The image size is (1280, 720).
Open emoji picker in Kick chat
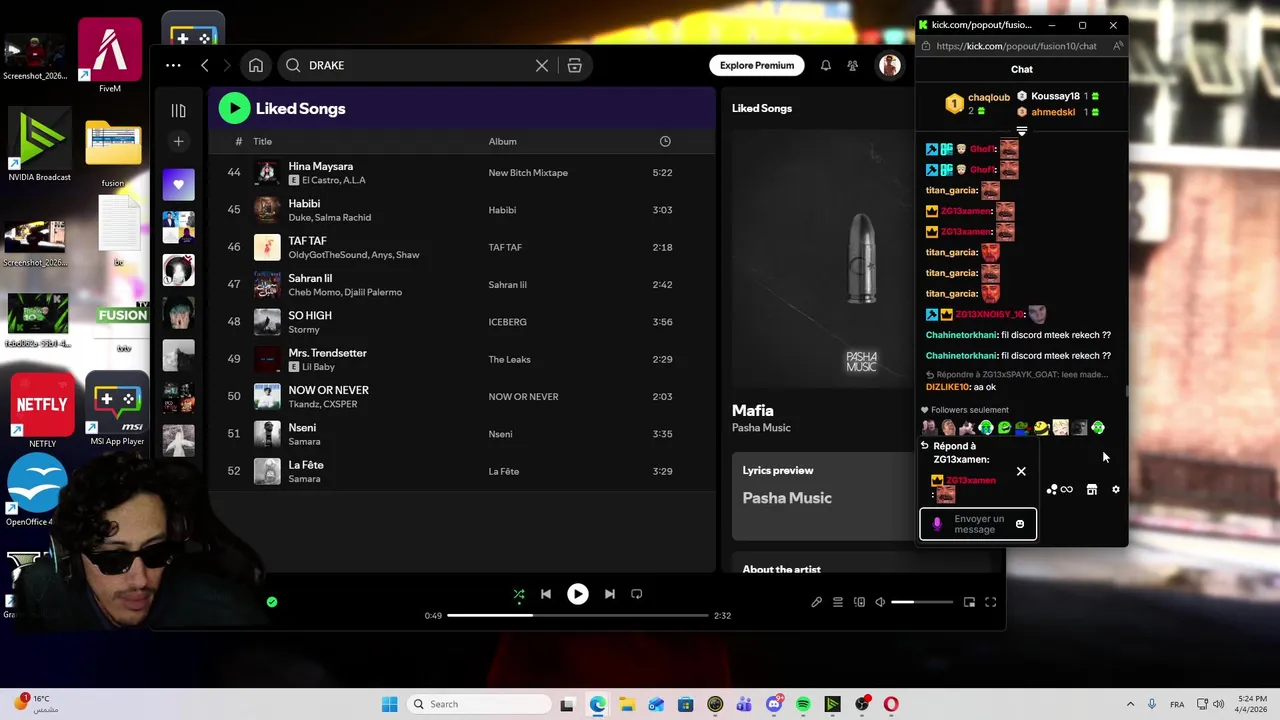click(x=1020, y=524)
